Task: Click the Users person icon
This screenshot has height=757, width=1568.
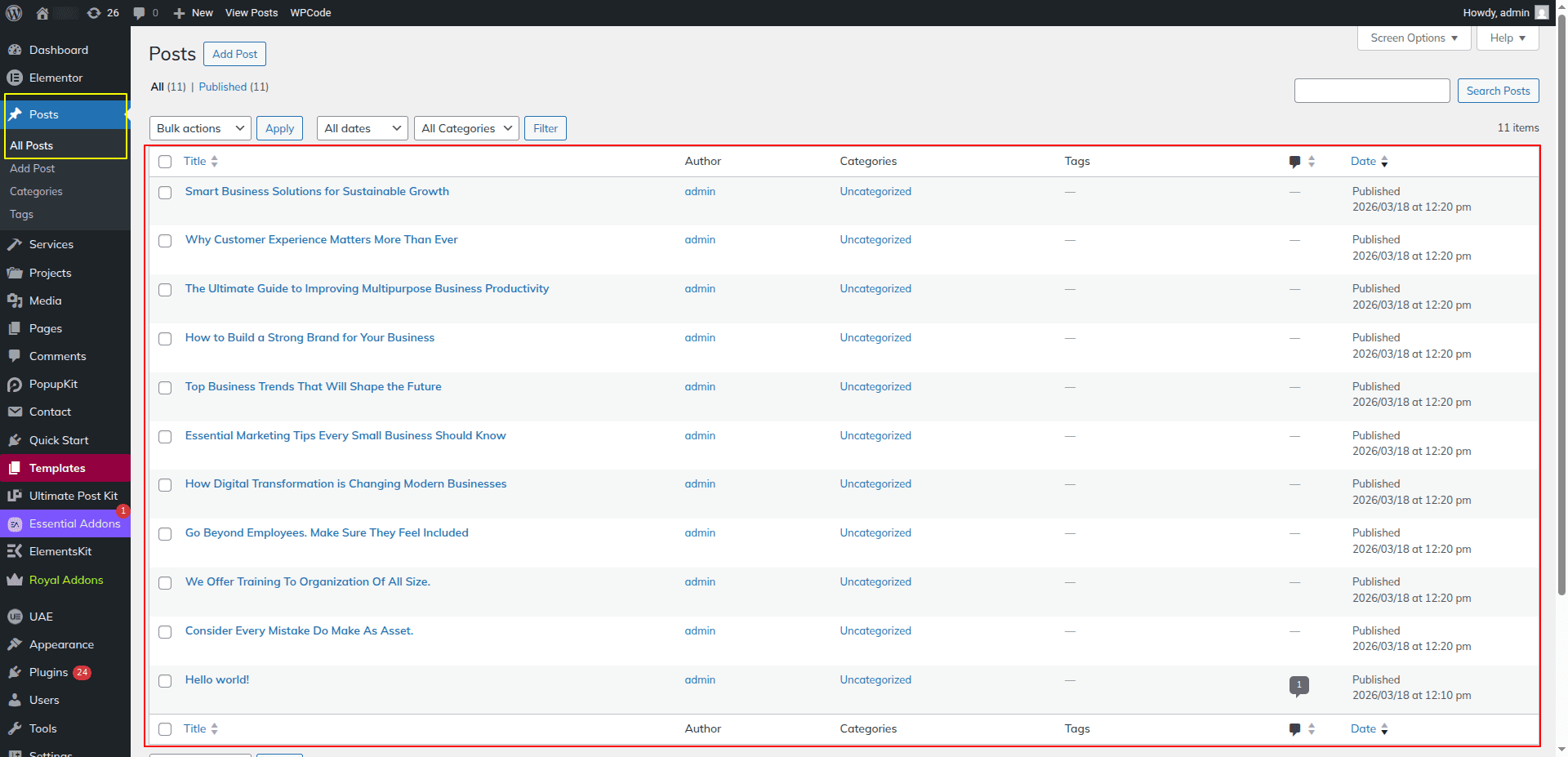Action: pyautogui.click(x=15, y=700)
